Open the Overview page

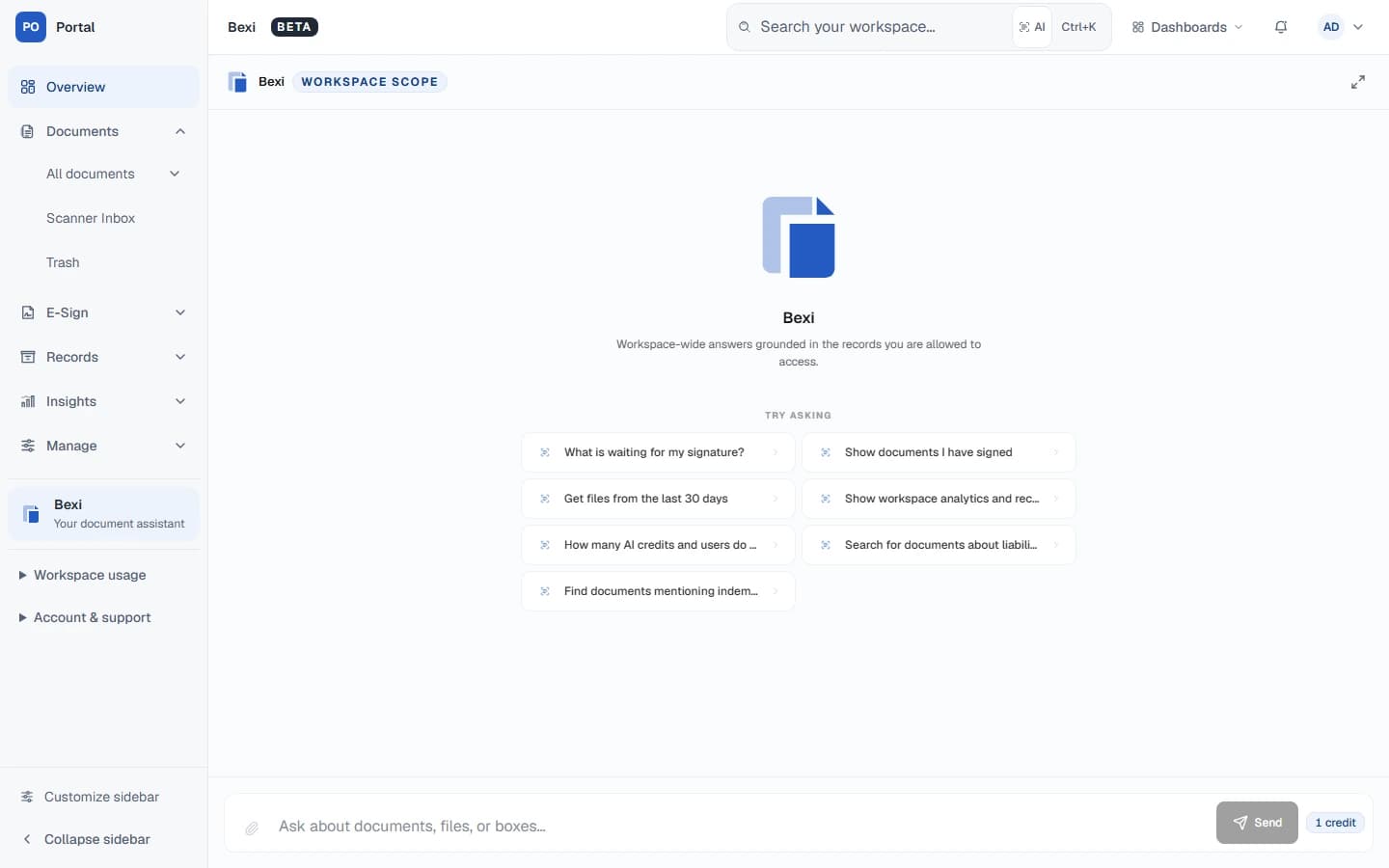click(x=103, y=87)
